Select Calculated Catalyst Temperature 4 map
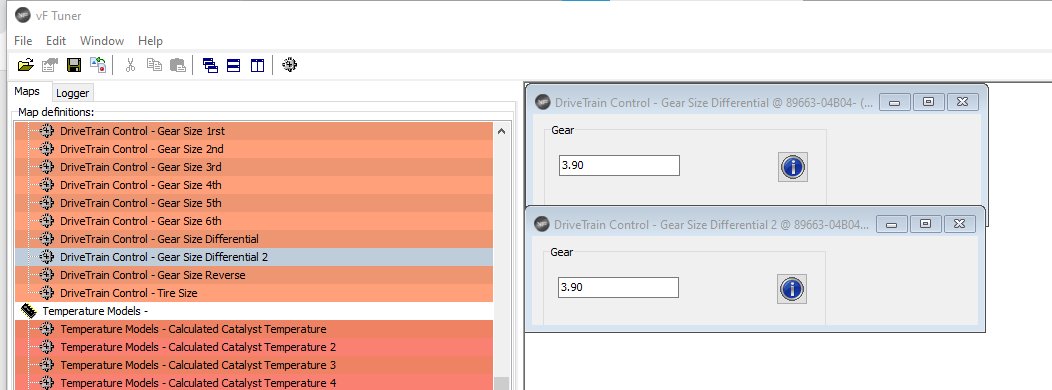The width and height of the screenshot is (1052, 390). coord(254,383)
